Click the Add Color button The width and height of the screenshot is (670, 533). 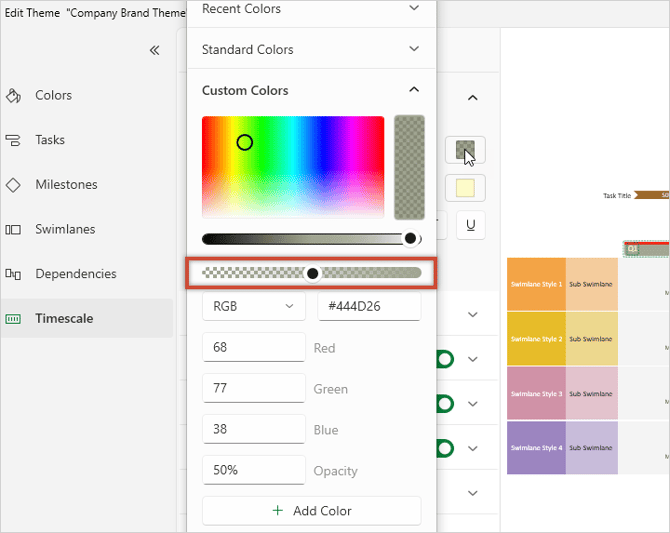point(311,511)
